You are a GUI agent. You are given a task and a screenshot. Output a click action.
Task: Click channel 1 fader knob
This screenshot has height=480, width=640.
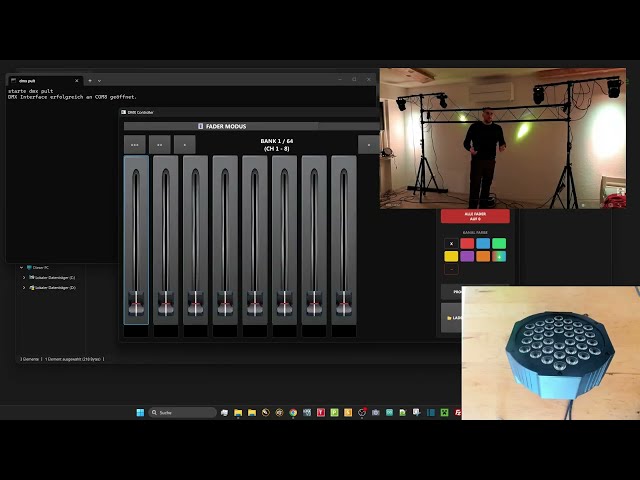tap(136, 303)
